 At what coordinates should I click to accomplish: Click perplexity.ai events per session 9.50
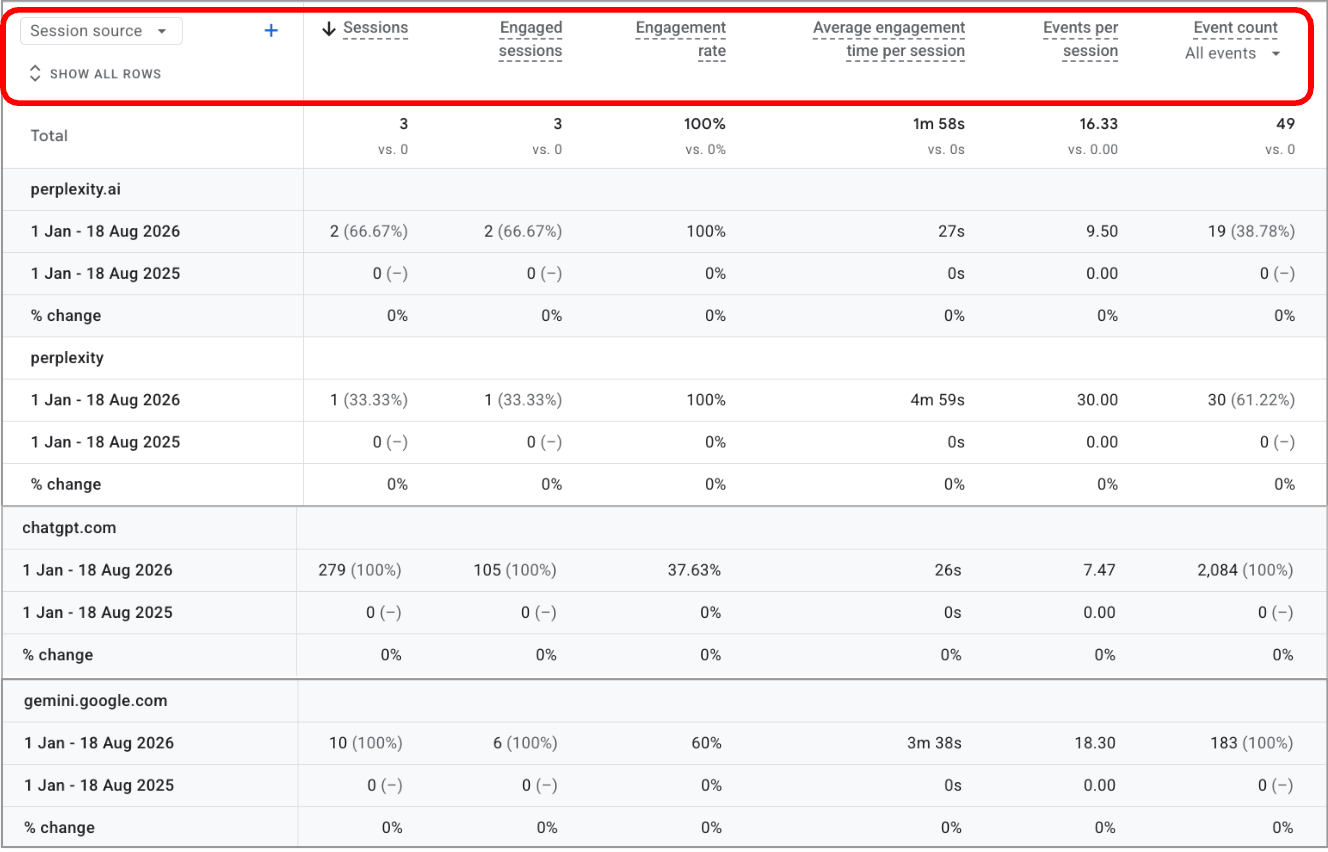tap(1102, 232)
